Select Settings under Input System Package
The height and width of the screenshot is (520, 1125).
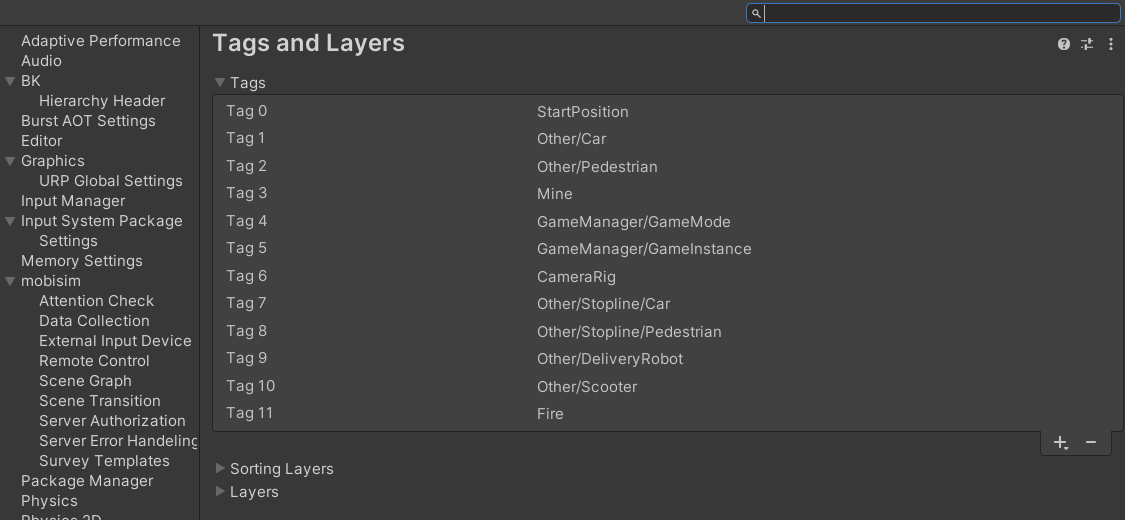(68, 241)
